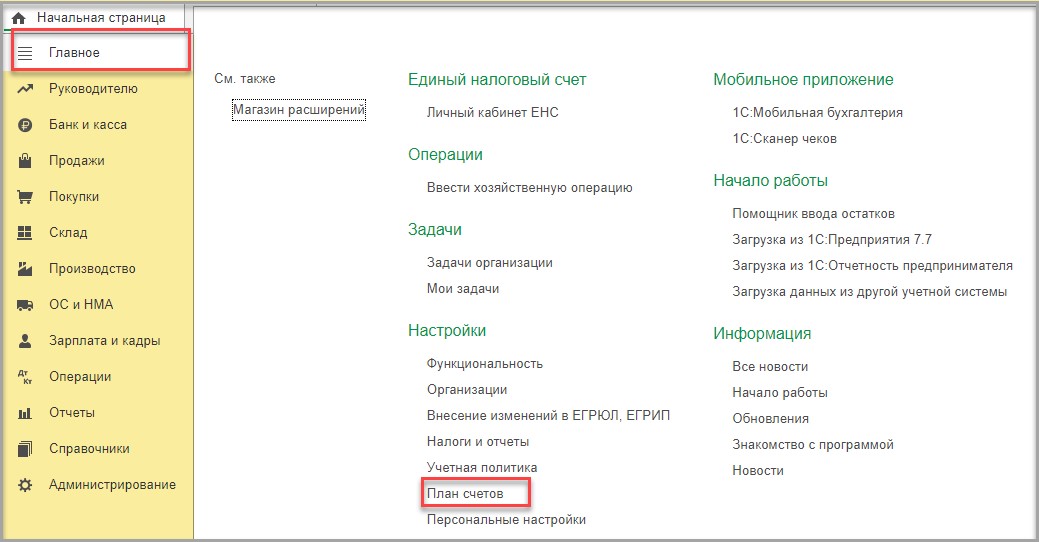Click the home icon on the start page tab
This screenshot has width=1039, height=542.
point(19,18)
